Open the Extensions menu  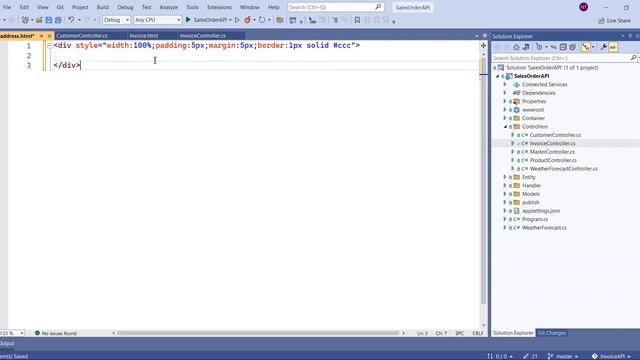219,7
